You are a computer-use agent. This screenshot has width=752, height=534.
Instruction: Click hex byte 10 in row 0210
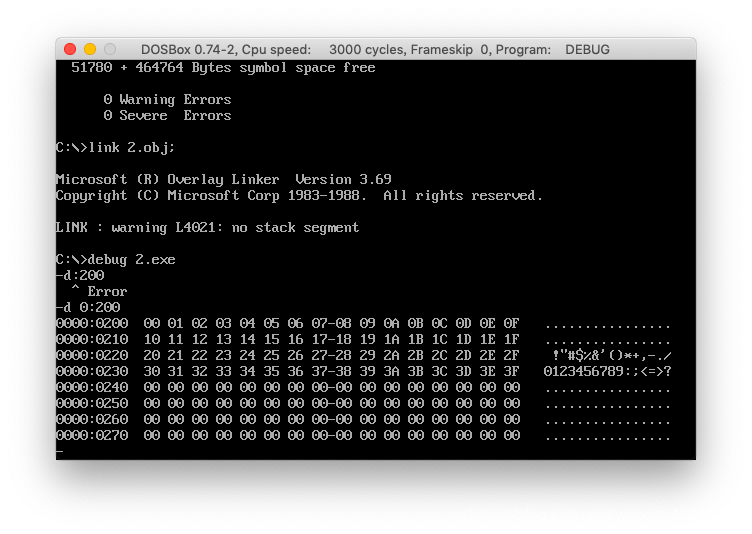[152, 339]
